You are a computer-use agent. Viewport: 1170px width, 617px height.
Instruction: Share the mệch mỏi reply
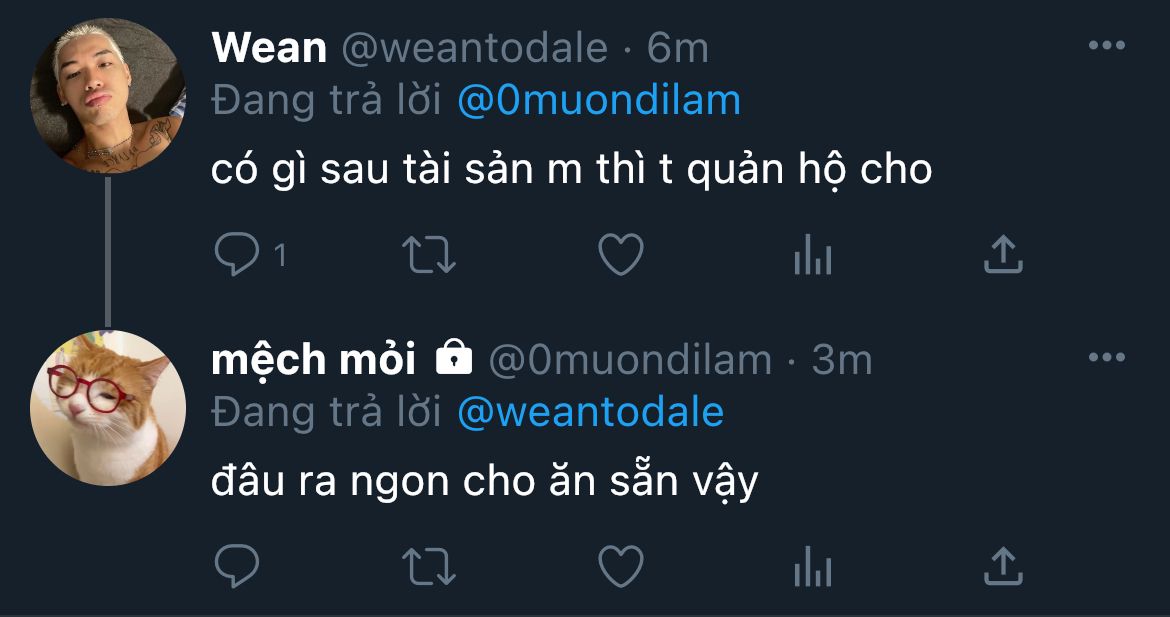tap(1003, 566)
